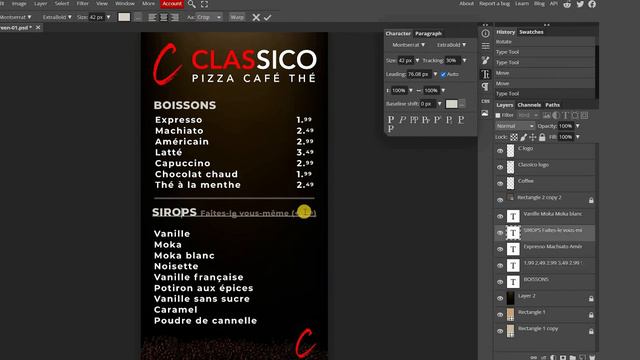The image size is (640, 360).
Task: Apply faux bold style P icon
Action: (391, 120)
